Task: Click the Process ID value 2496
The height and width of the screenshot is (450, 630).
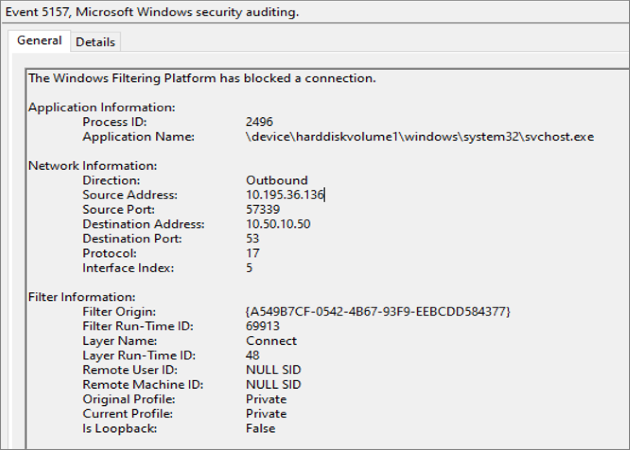Action: tap(260, 122)
